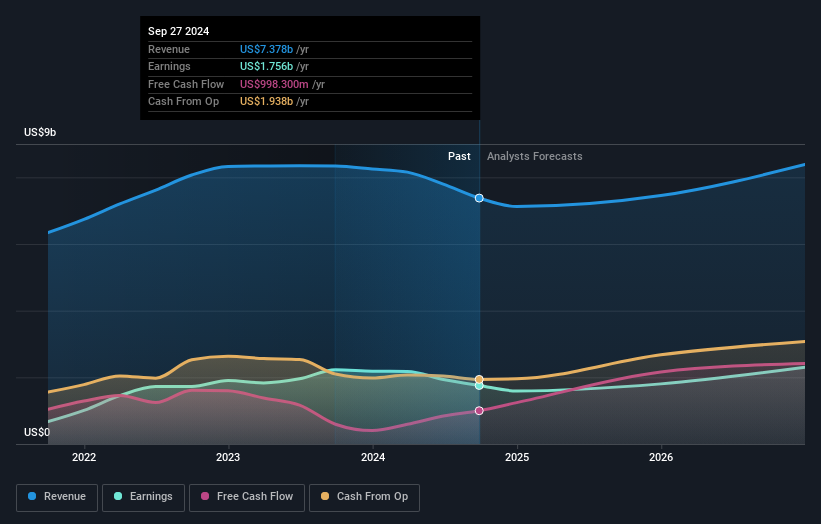Image resolution: width=821 pixels, height=524 pixels.
Task: Click the Past section label
Action: (x=459, y=156)
